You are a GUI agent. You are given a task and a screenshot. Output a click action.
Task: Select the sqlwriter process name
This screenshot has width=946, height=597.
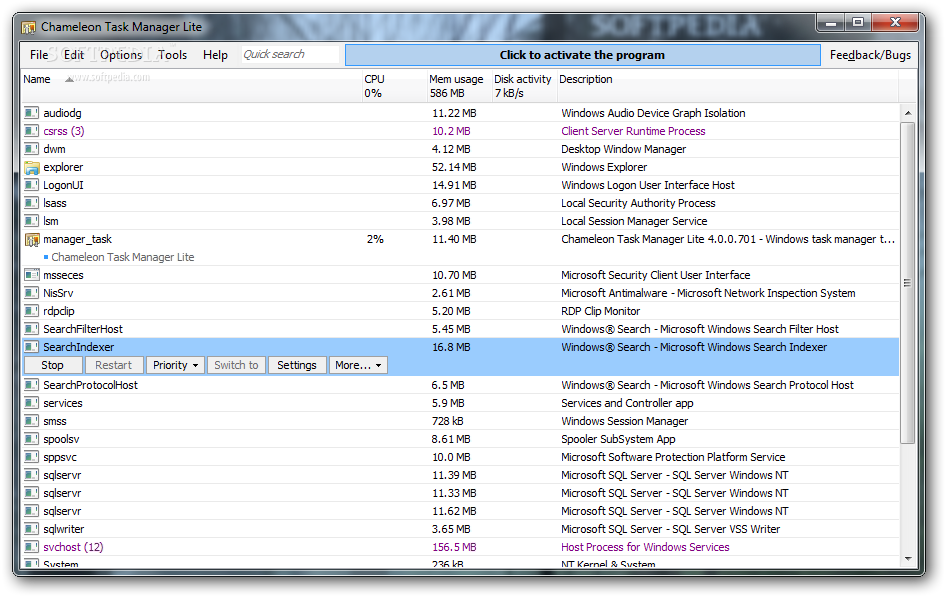pos(63,529)
